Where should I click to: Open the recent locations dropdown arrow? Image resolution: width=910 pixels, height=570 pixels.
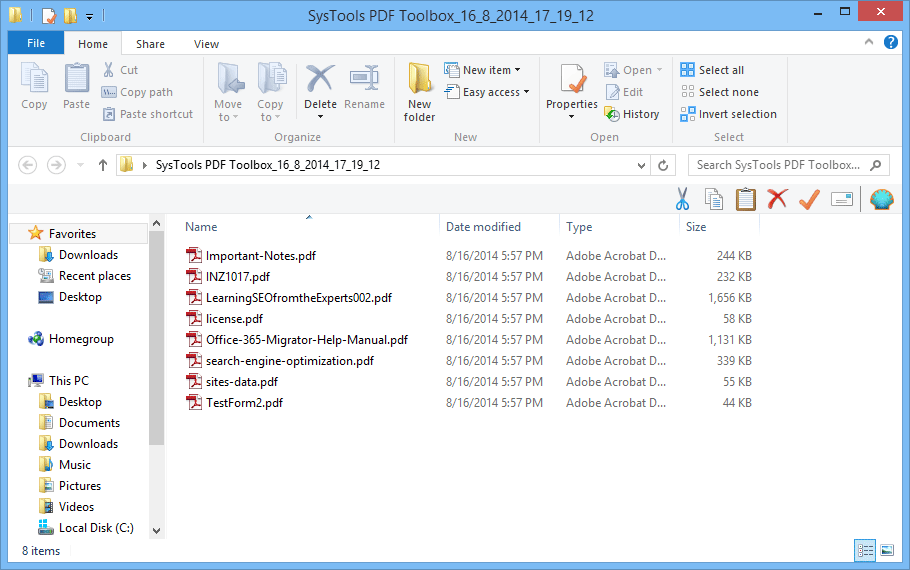(x=81, y=165)
